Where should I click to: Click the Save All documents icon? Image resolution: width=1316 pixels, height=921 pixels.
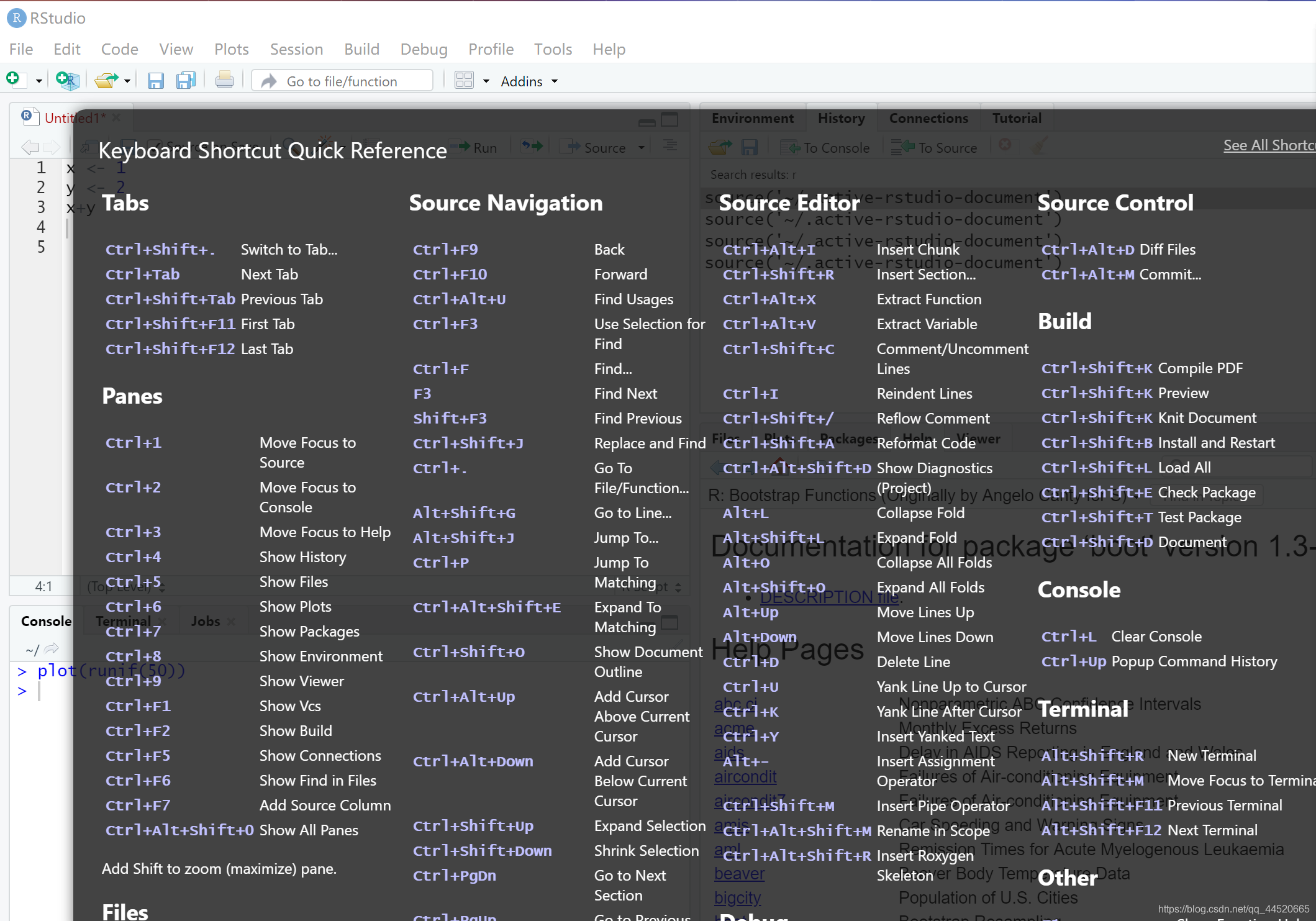(186, 81)
